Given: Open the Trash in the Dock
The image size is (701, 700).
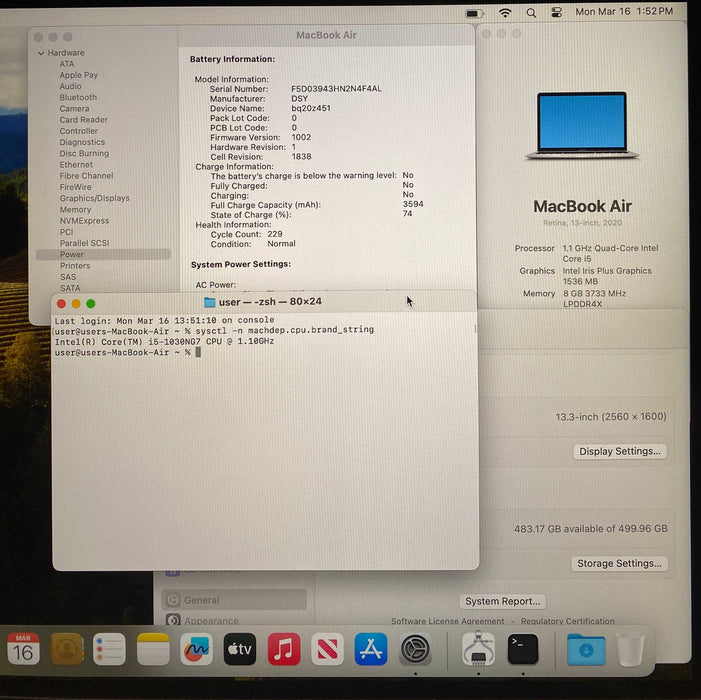Looking at the screenshot, I should [x=630, y=649].
